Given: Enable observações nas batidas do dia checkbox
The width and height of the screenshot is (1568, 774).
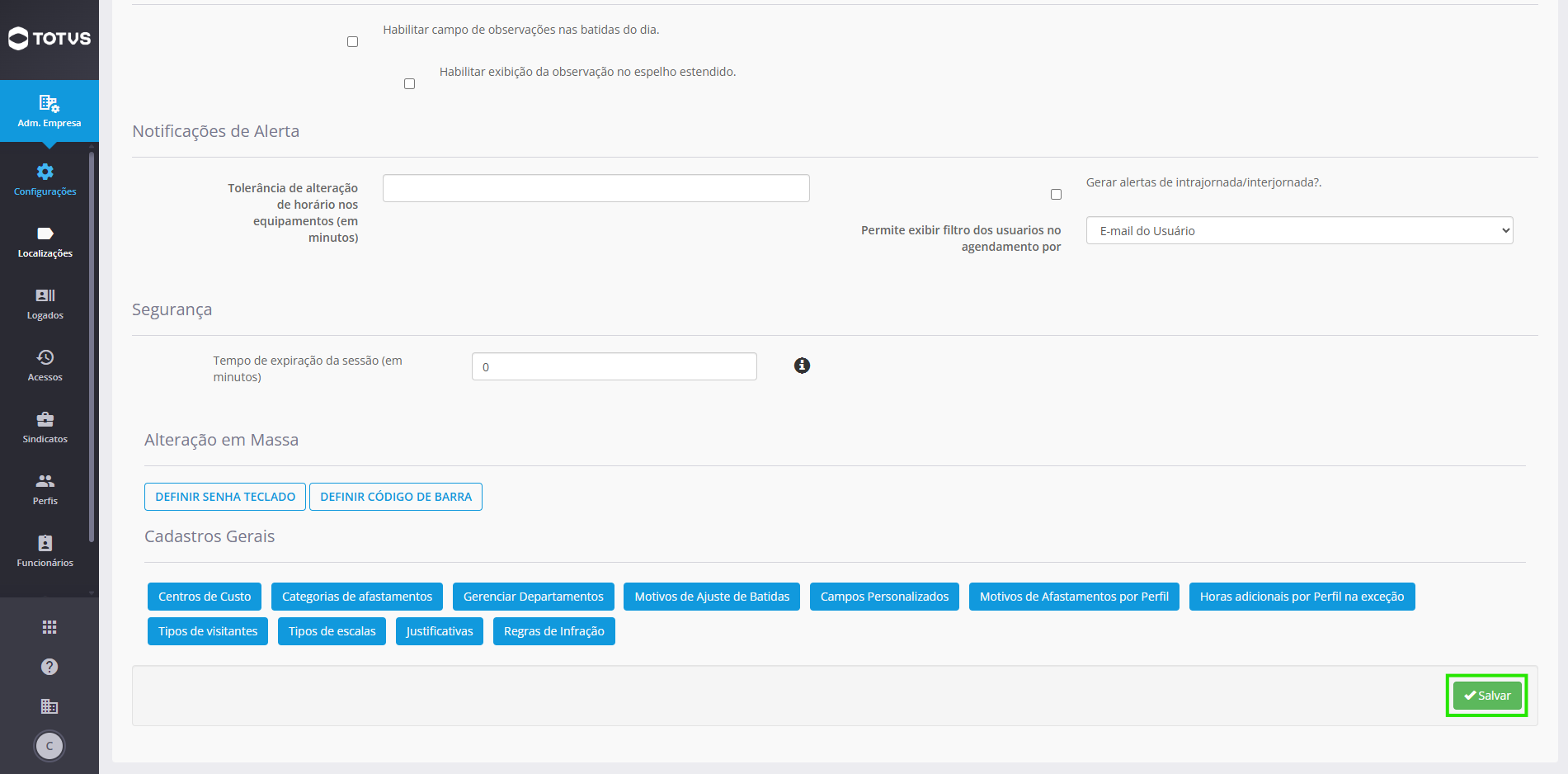Looking at the screenshot, I should click(352, 41).
